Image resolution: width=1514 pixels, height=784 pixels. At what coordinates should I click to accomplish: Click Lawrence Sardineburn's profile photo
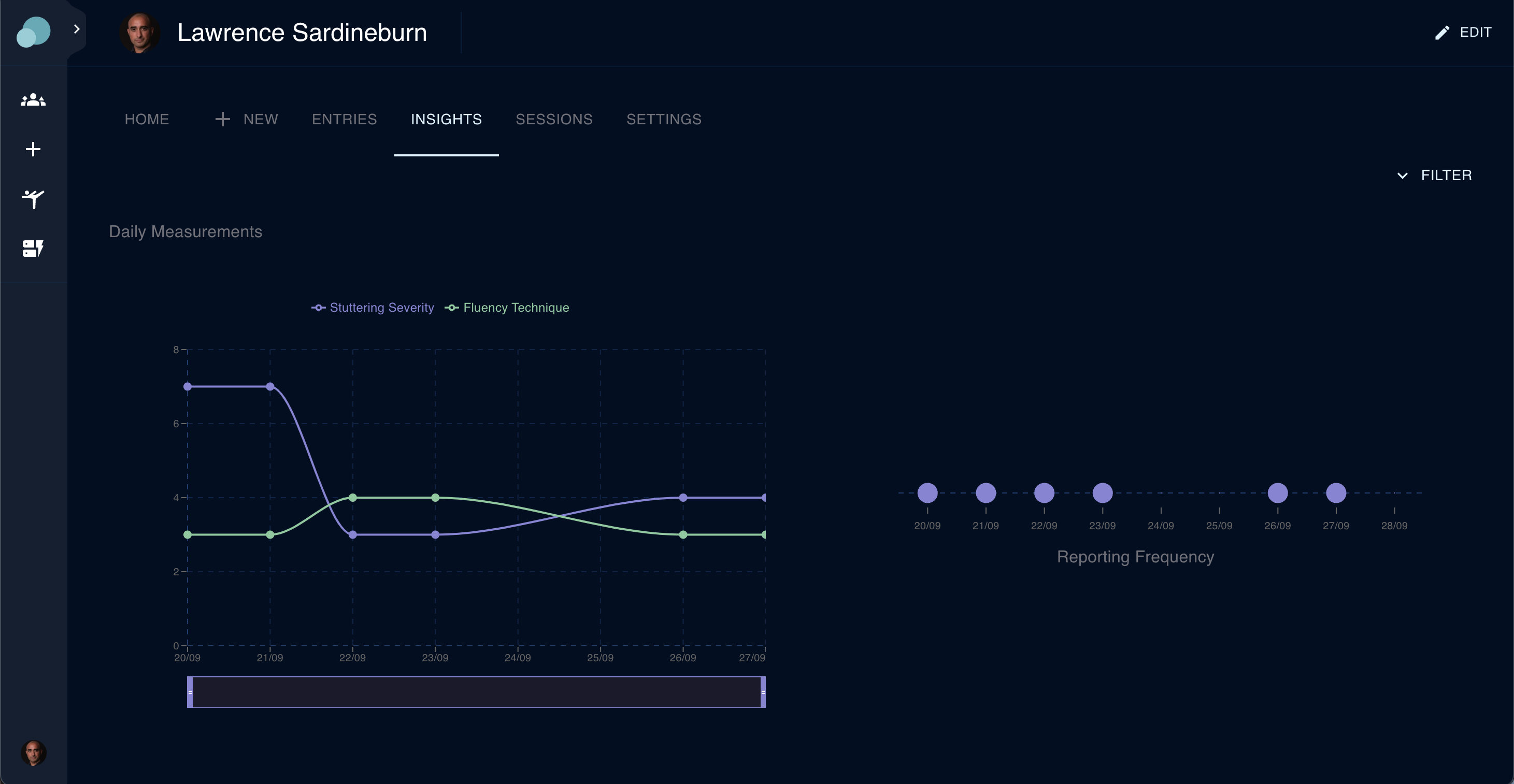tap(140, 33)
